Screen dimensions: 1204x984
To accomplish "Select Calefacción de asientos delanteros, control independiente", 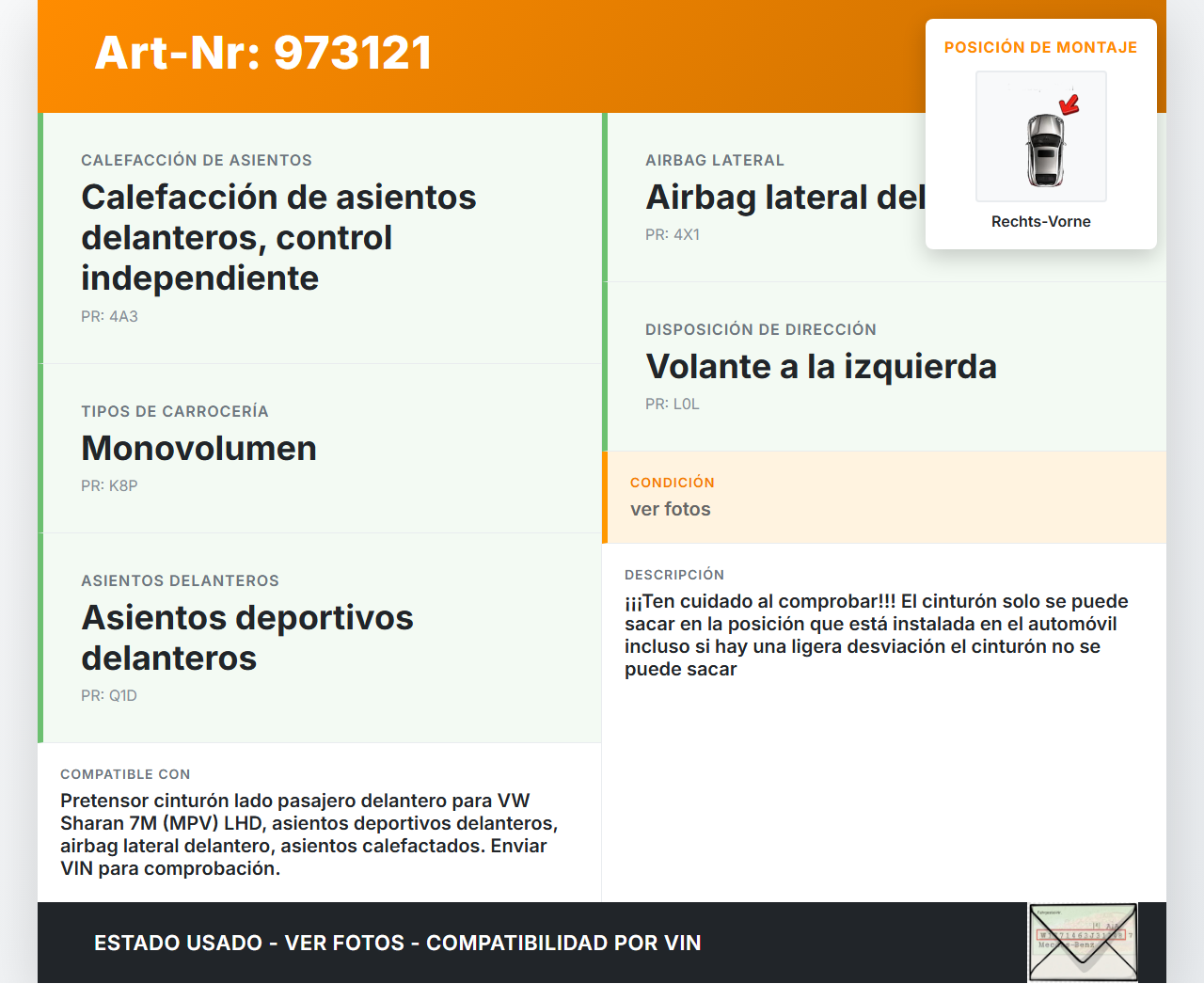I will (278, 237).
